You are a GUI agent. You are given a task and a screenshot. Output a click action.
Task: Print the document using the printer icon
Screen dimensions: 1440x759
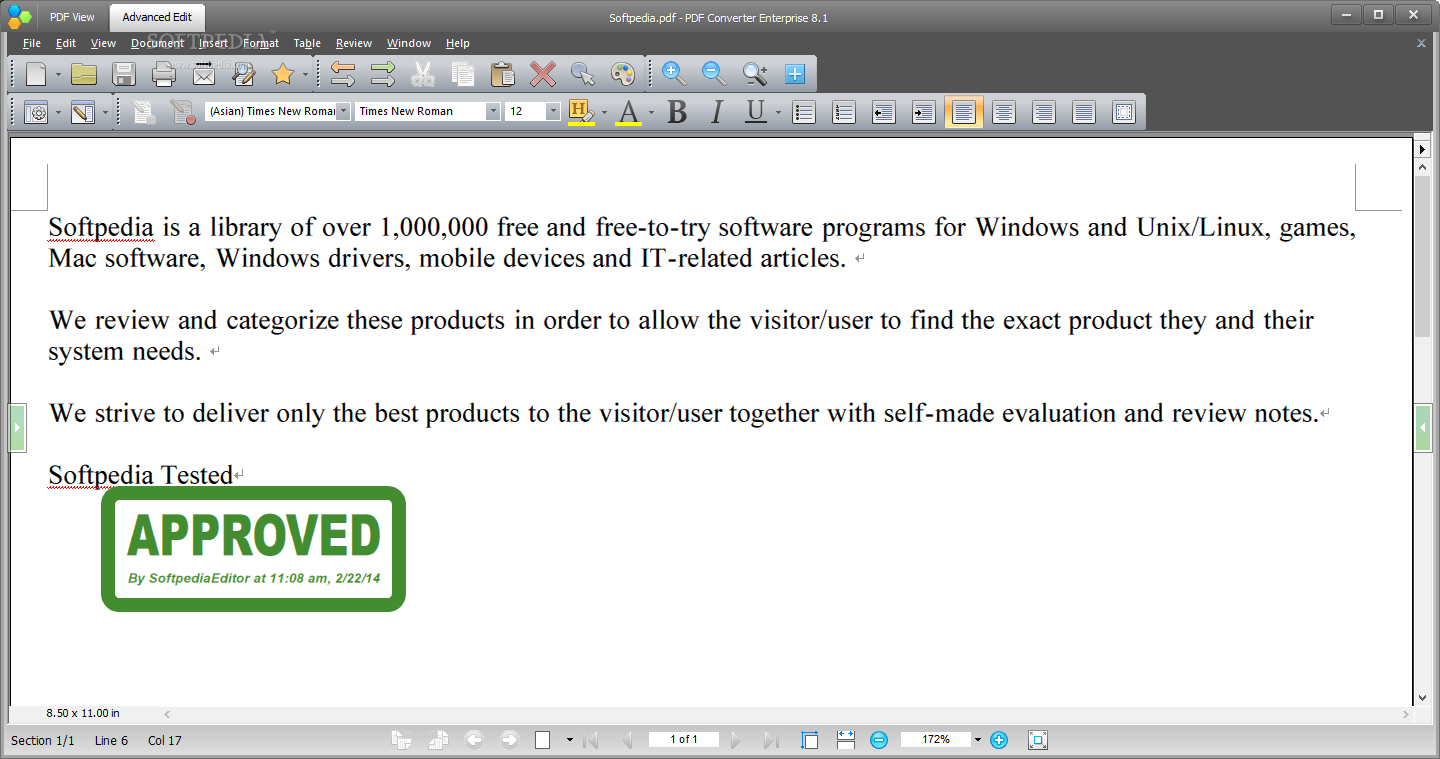point(164,74)
